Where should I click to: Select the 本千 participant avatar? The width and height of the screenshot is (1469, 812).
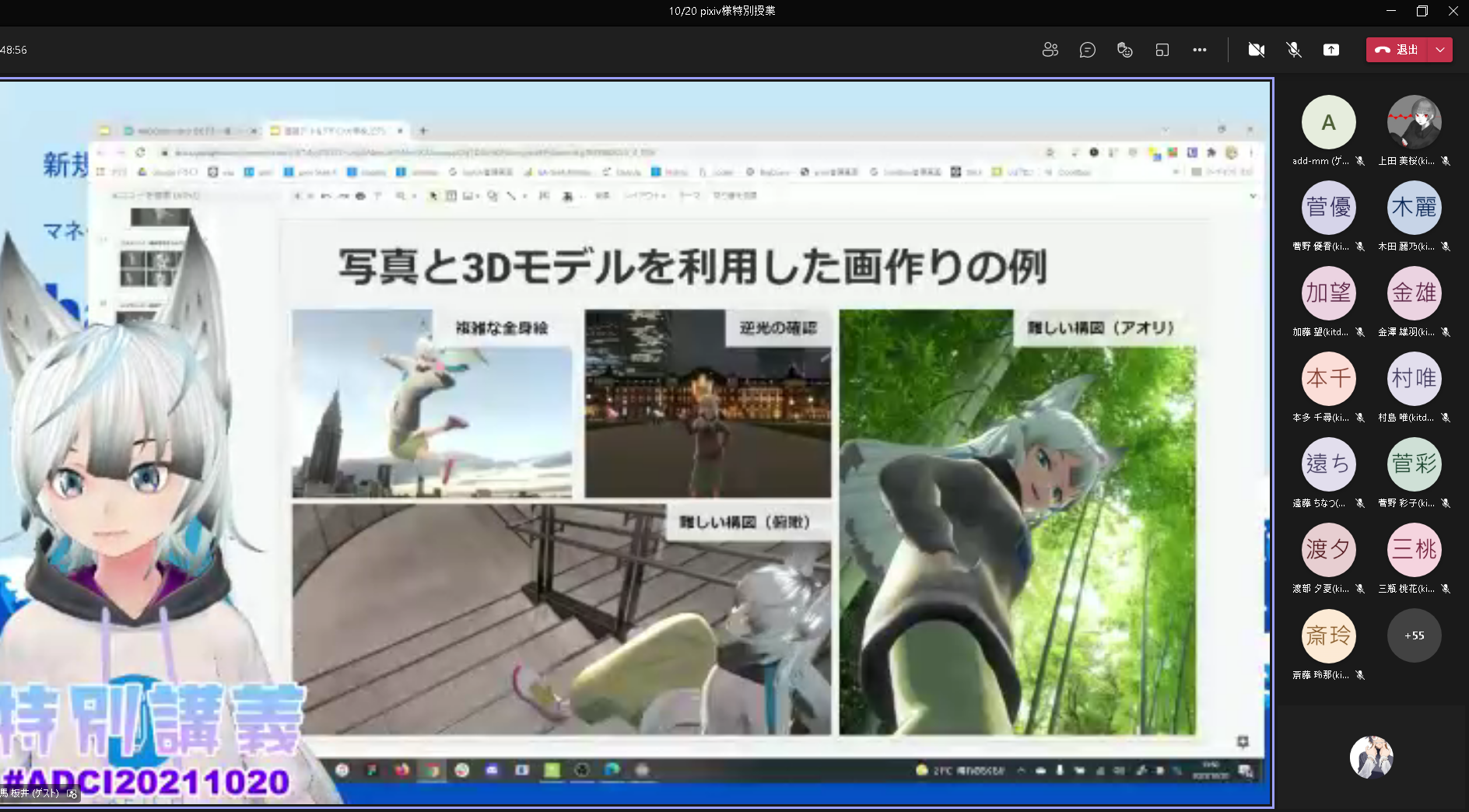click(x=1328, y=379)
